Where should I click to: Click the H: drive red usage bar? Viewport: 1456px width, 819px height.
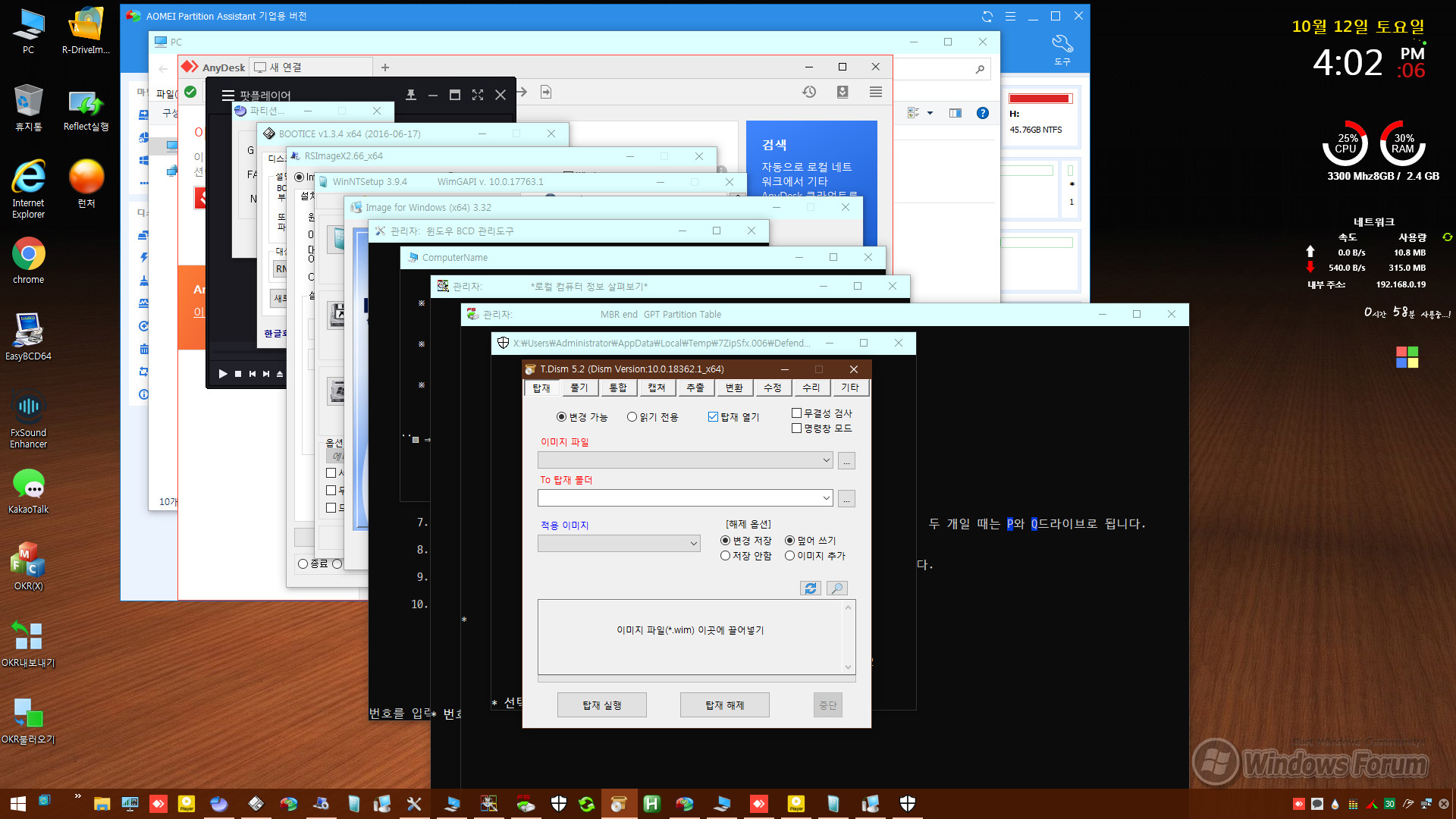[x=1039, y=99]
